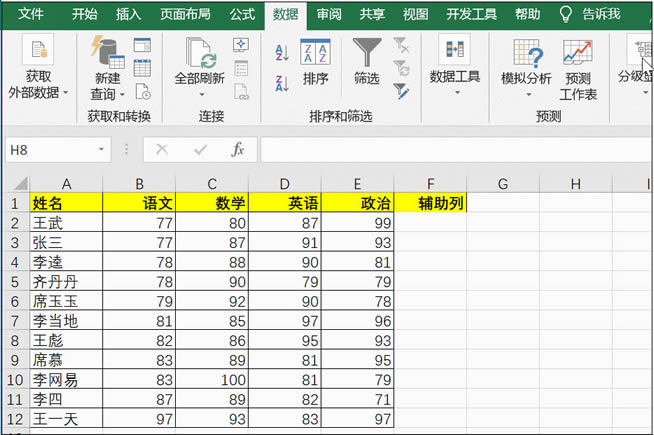The image size is (654, 435).
Task: Open the custom Sort dialog icon
Action: 315,61
